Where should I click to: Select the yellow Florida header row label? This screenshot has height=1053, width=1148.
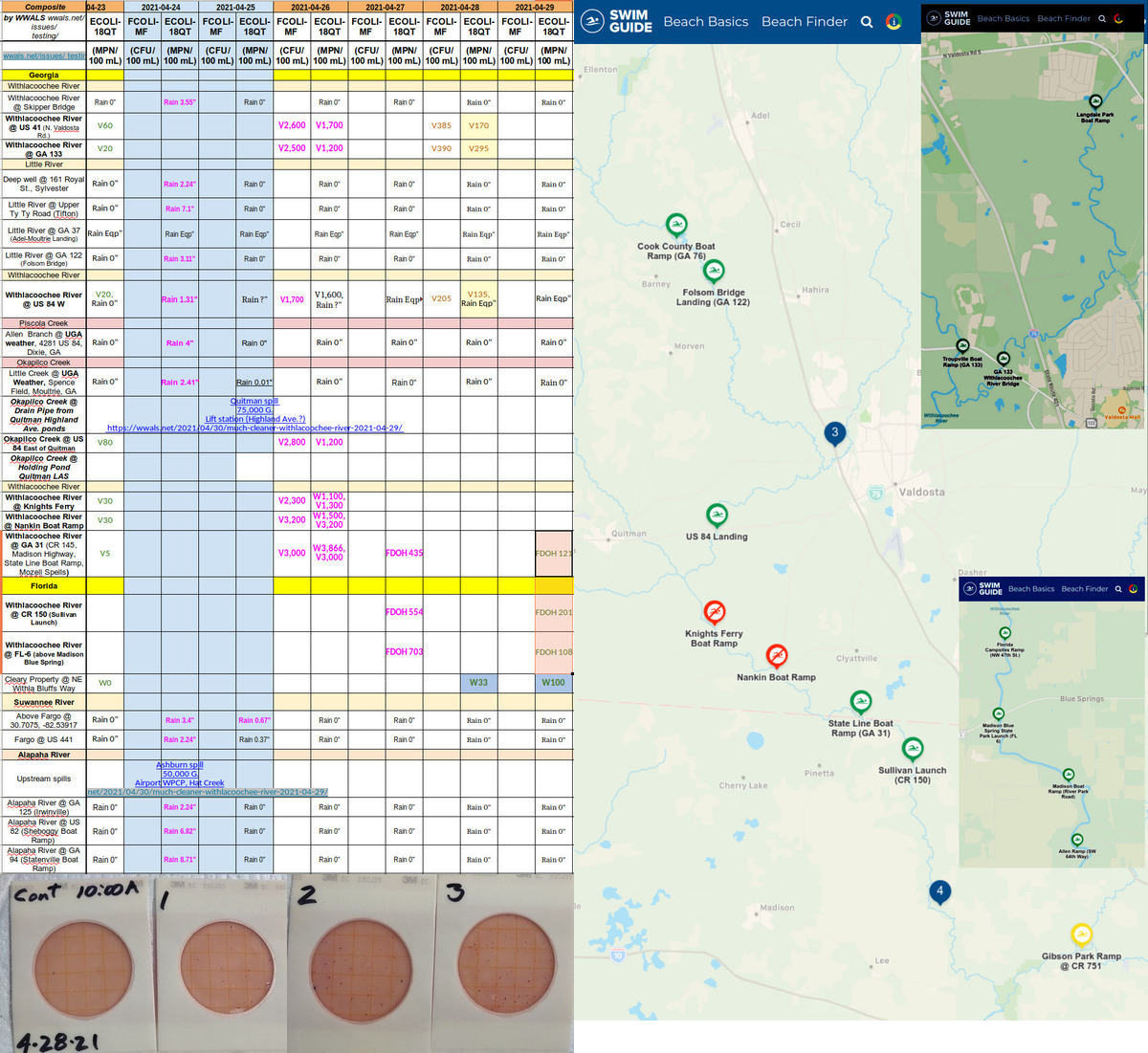44,586
